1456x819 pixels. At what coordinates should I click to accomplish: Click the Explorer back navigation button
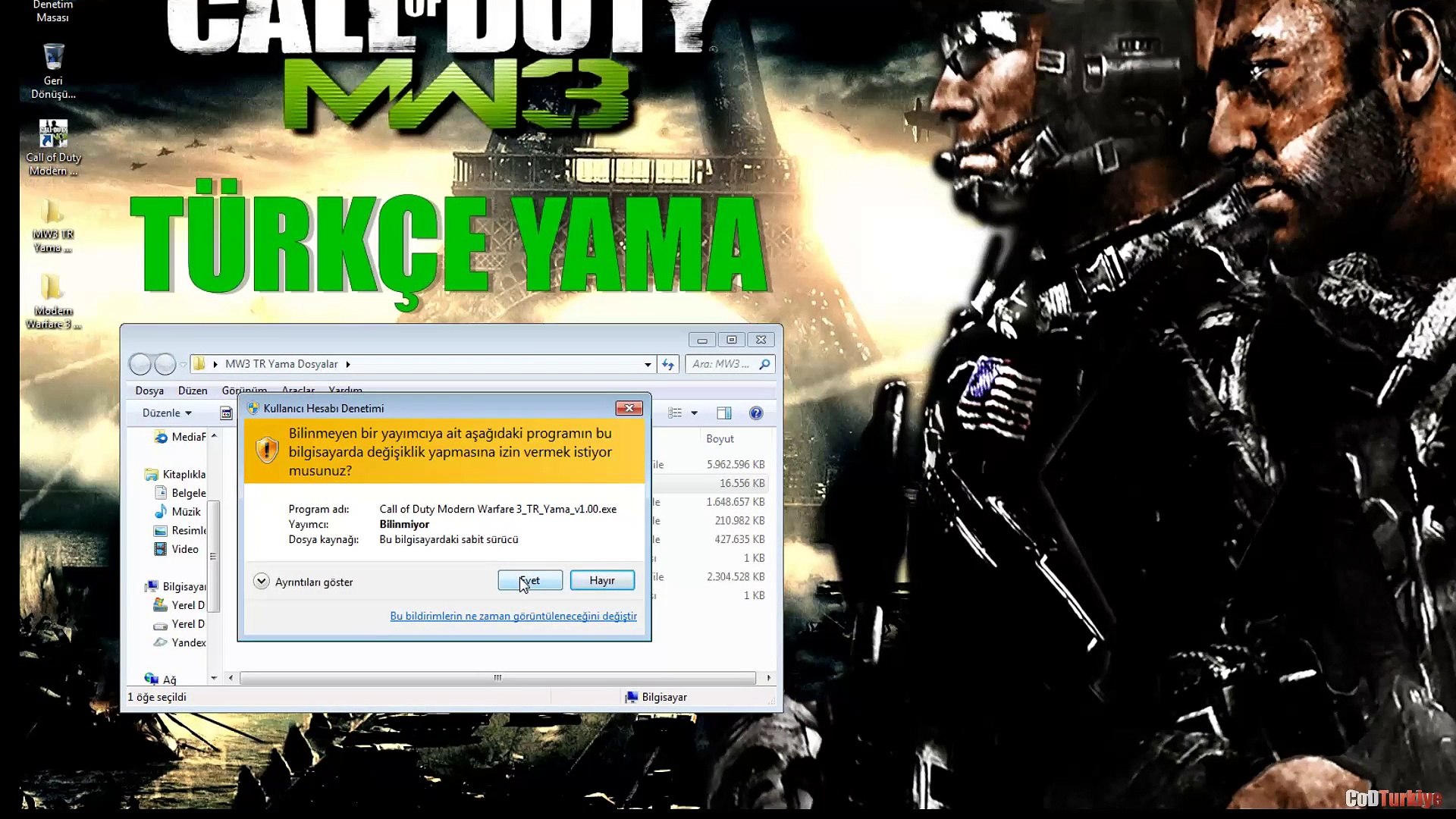click(x=140, y=365)
